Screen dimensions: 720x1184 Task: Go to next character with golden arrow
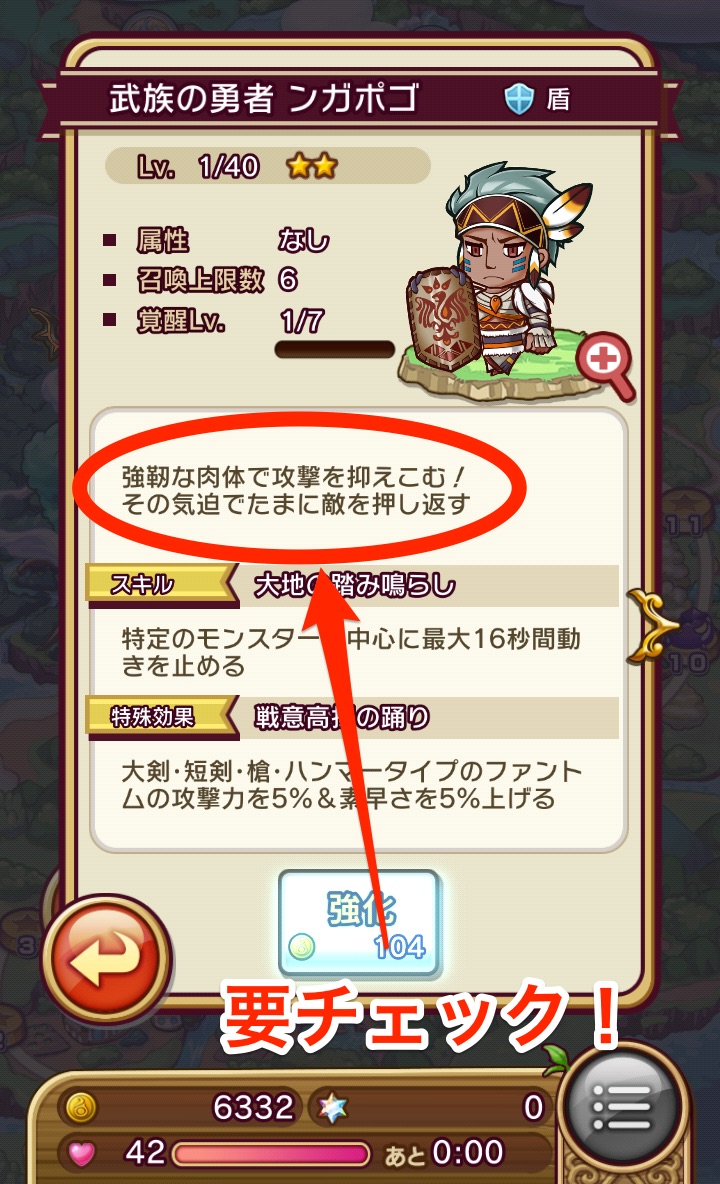[x=650, y=625]
